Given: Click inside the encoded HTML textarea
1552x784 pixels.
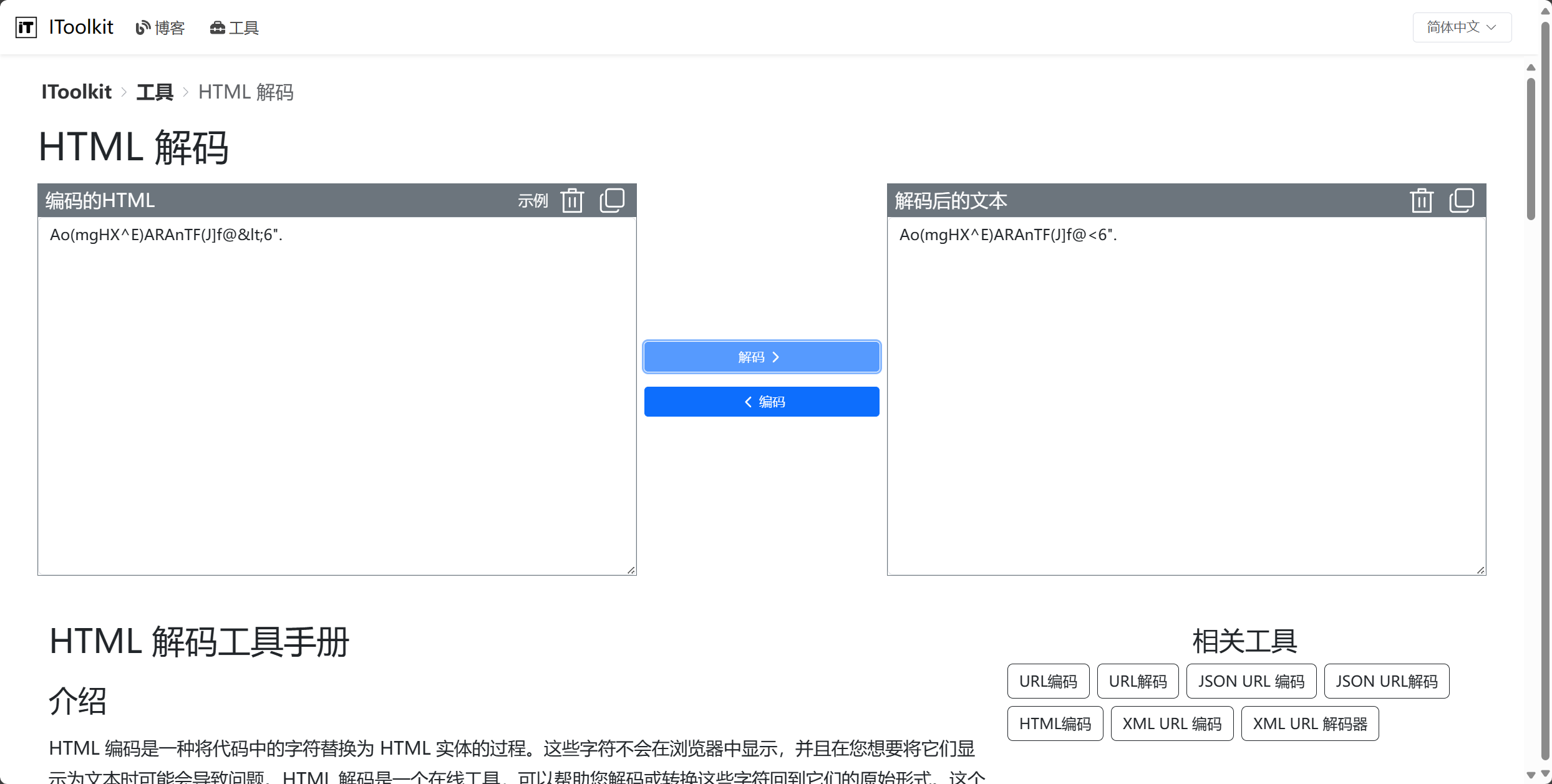Looking at the screenshot, I should tap(337, 395).
